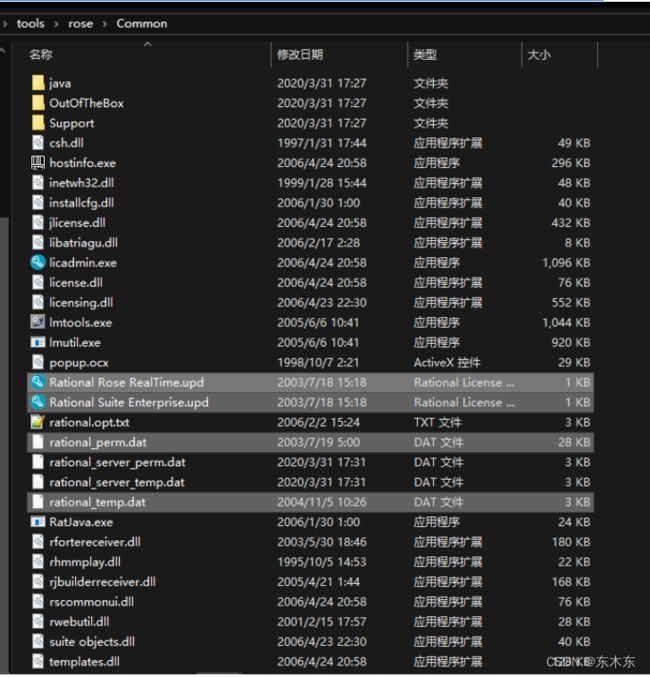The height and width of the screenshot is (677, 650).
Task: Sort by the 大小 column header
Action: [x=539, y=54]
